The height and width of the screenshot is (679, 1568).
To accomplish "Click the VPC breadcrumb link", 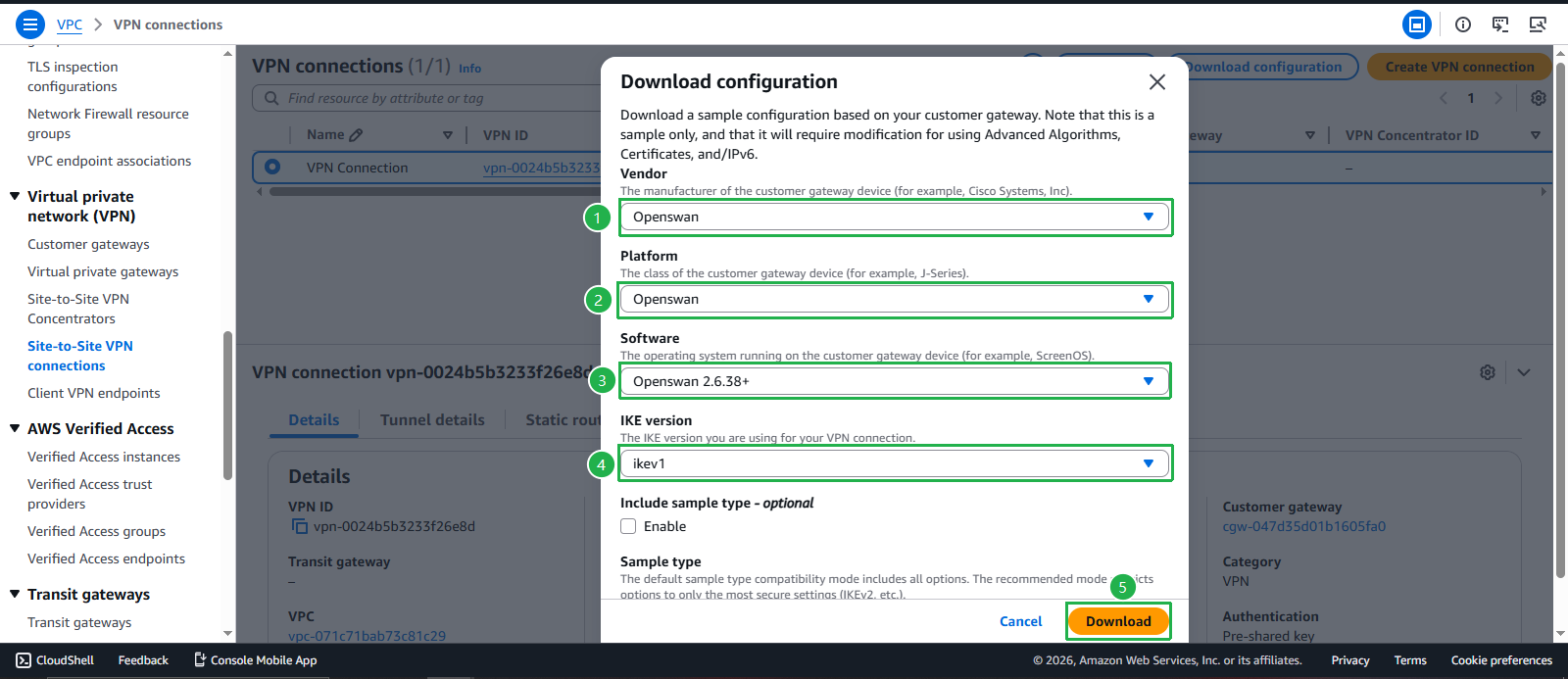I will coord(70,24).
